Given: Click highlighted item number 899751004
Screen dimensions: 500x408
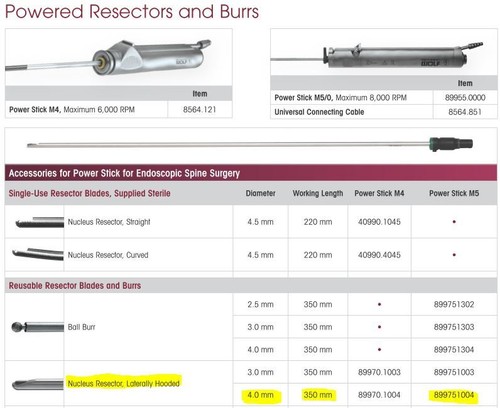Looking at the screenshot, I should (454, 395).
